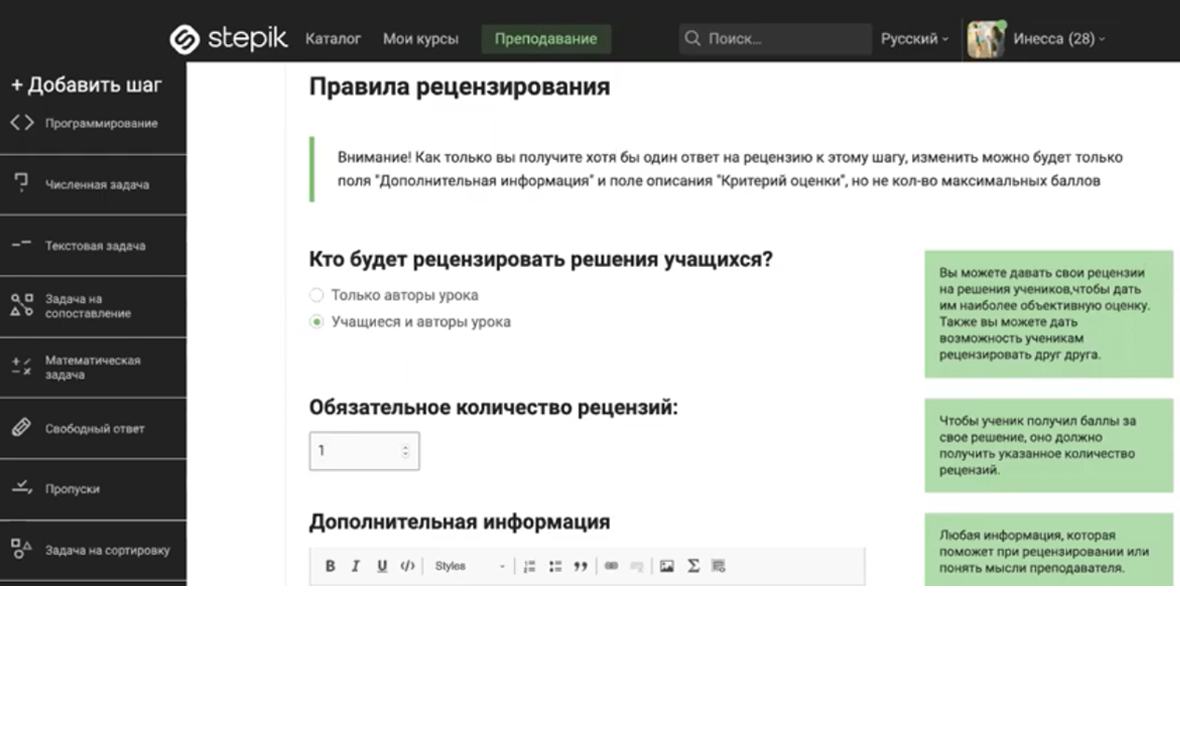
Task: Click the insert link icon
Action: 611,566
